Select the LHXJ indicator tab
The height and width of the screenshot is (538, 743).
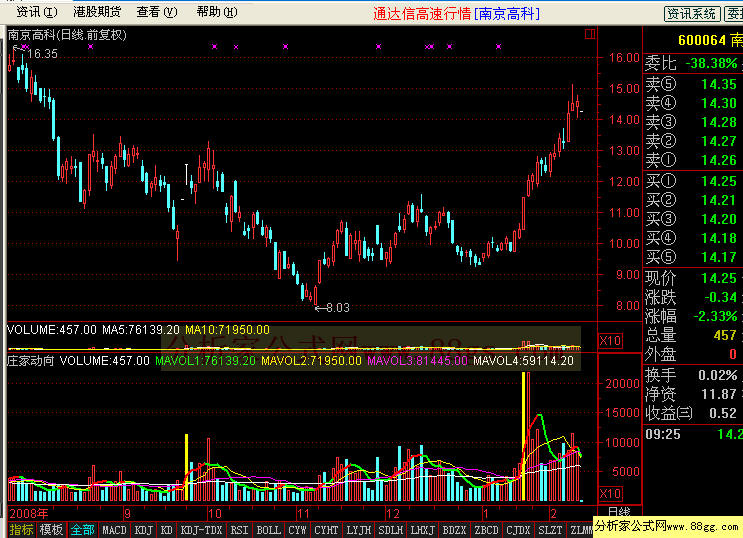coord(423,530)
